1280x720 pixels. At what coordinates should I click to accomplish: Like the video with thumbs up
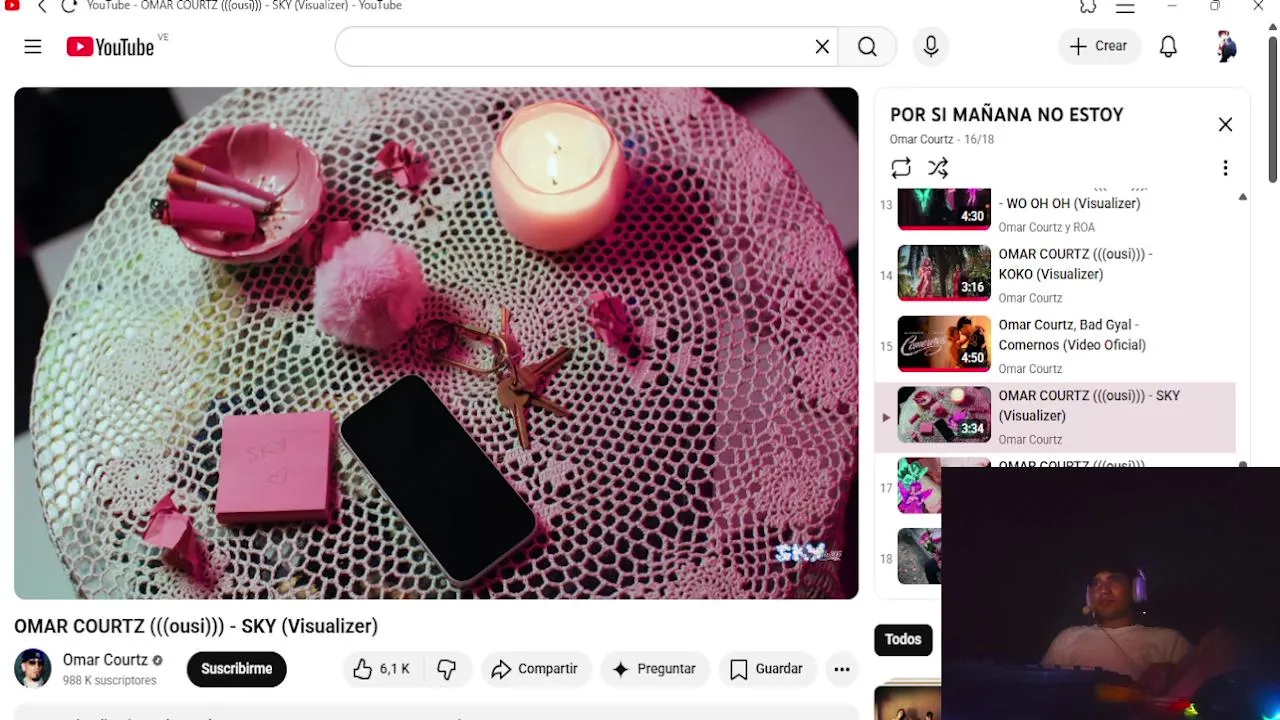coord(381,669)
